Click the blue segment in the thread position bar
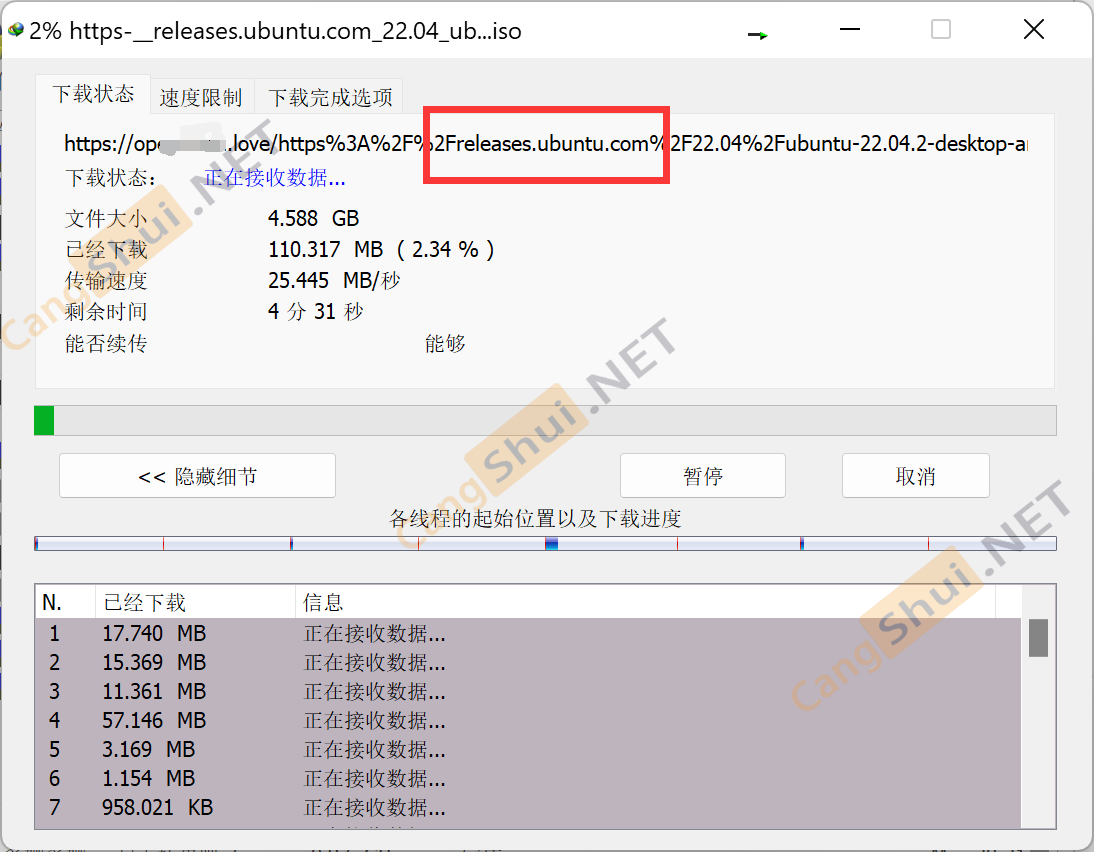 551,544
